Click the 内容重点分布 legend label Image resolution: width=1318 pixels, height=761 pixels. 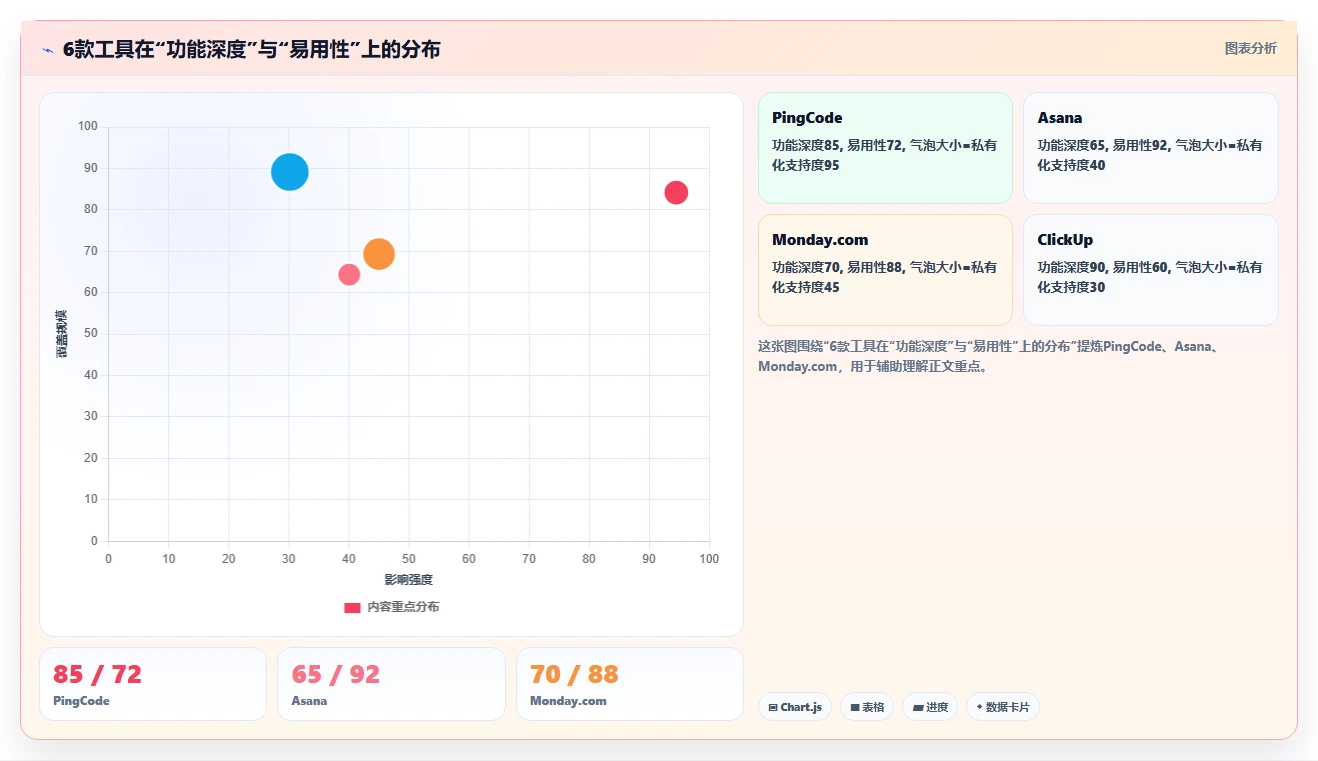pyautogui.click(x=403, y=607)
